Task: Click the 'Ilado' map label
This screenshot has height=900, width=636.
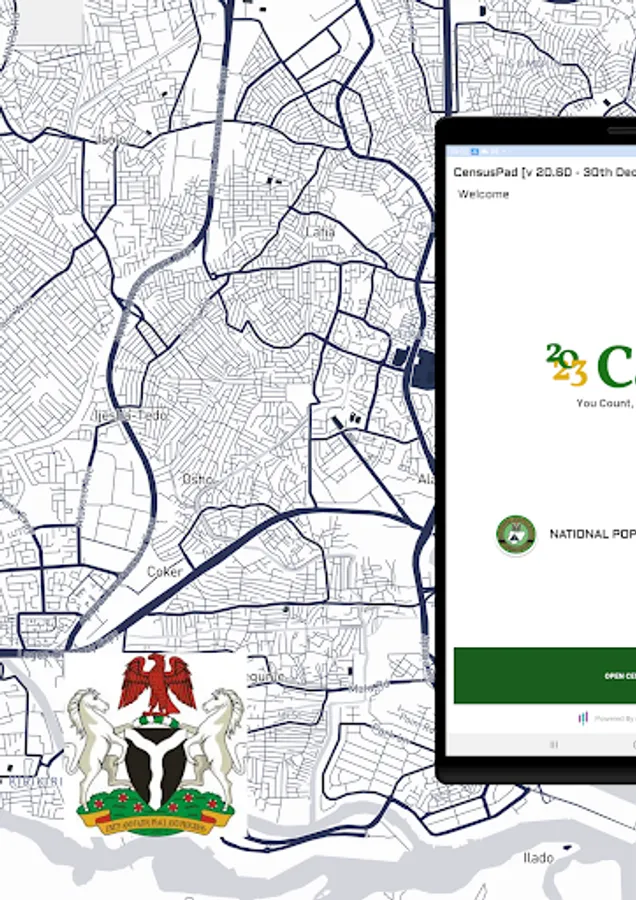Action: coord(538,858)
